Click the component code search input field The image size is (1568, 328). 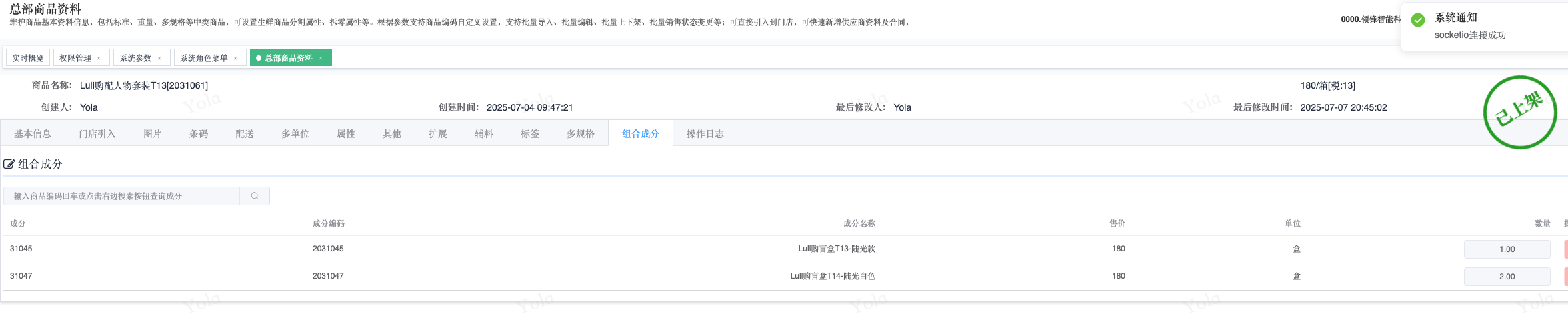point(122,196)
